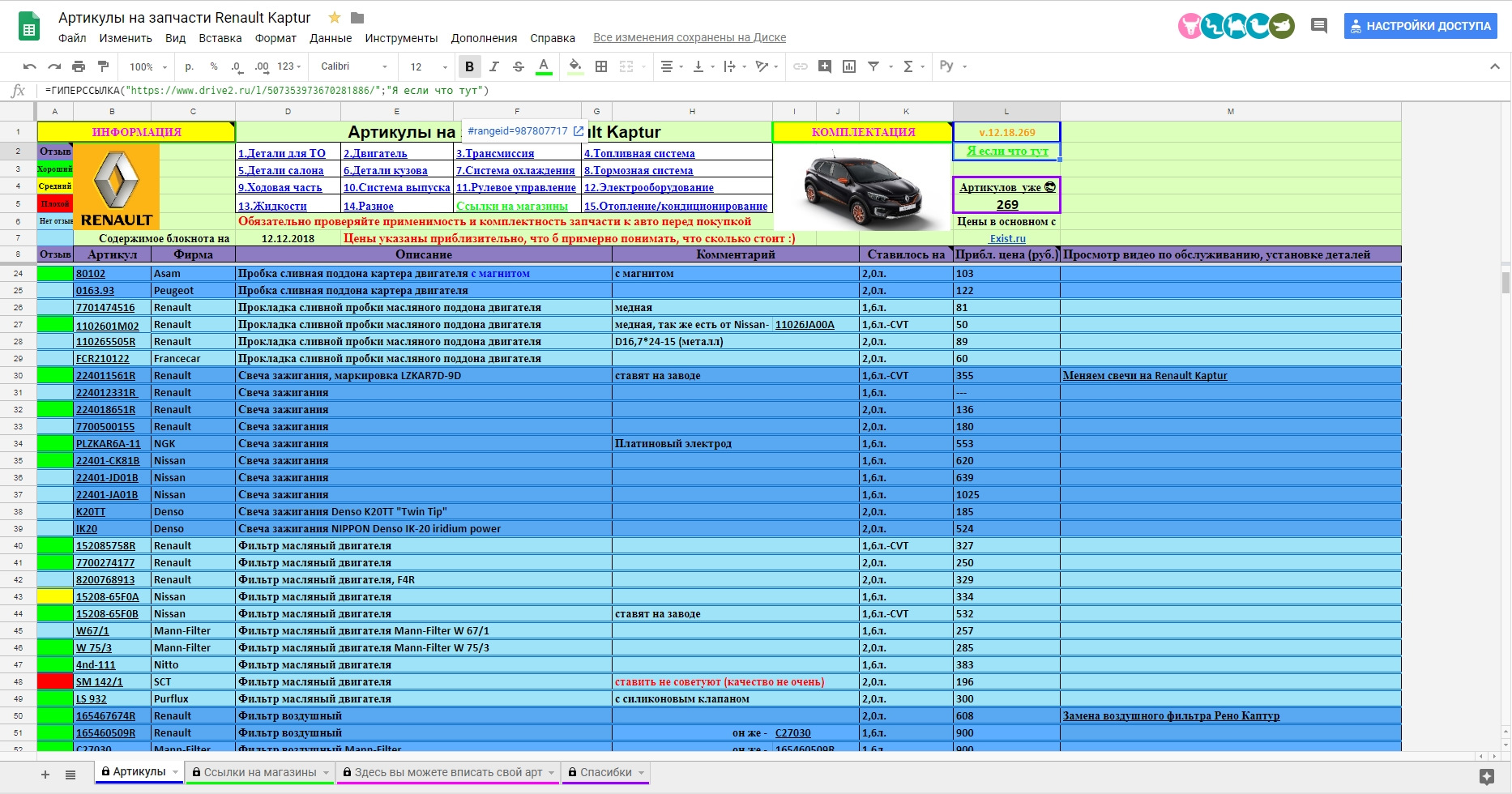Select the column M header

click(x=1230, y=111)
